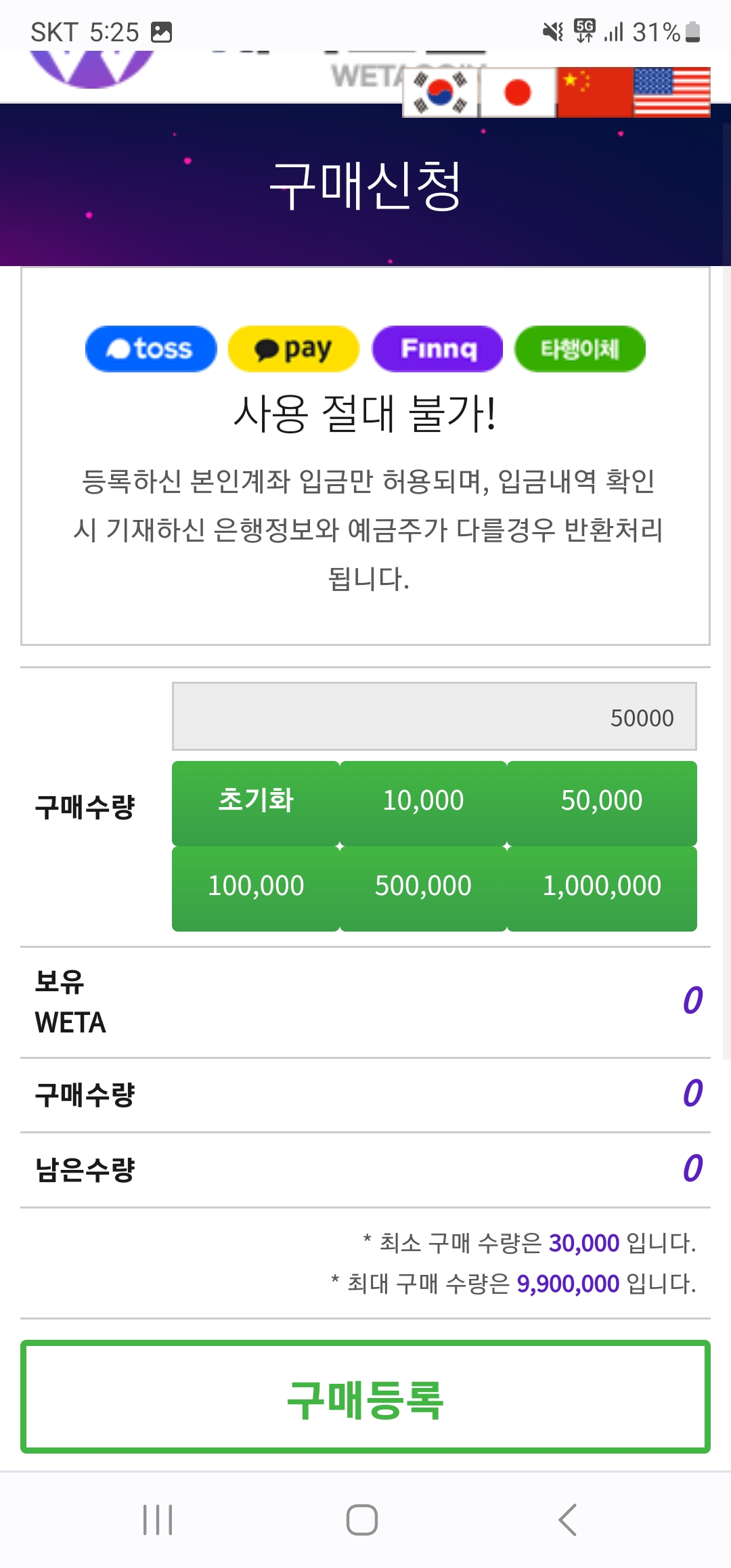731x1568 pixels.
Task: Tap the purple Finnq badge
Action: coord(437,349)
